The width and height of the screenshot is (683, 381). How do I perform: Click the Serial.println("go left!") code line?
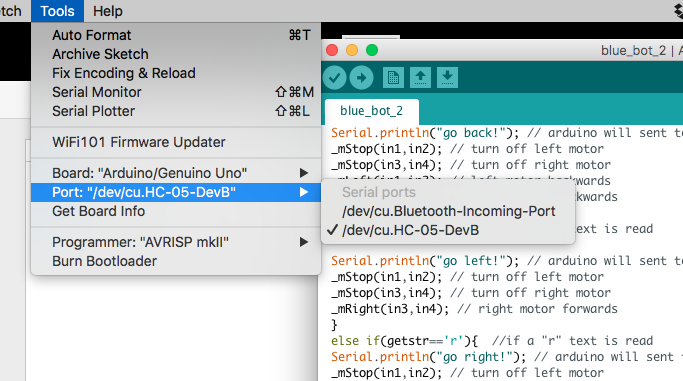pyautogui.click(x=507, y=261)
